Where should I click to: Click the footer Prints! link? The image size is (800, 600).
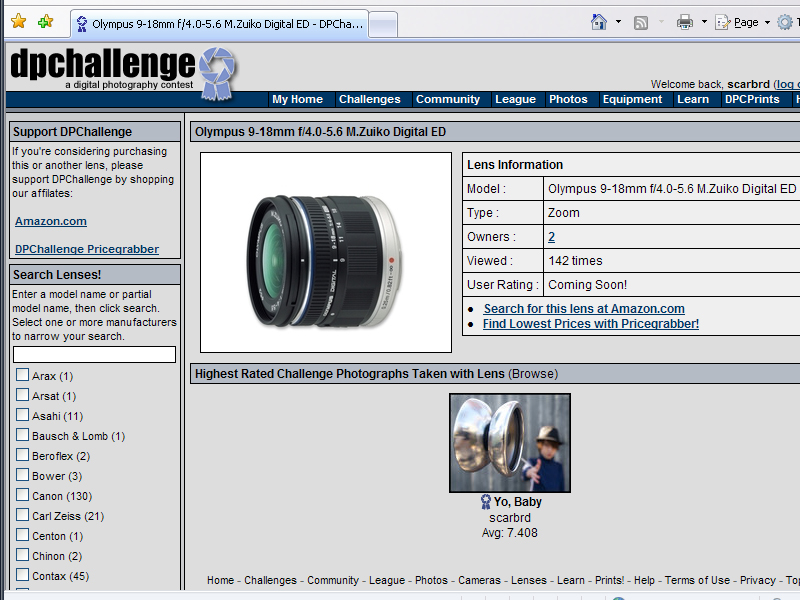click(x=609, y=580)
